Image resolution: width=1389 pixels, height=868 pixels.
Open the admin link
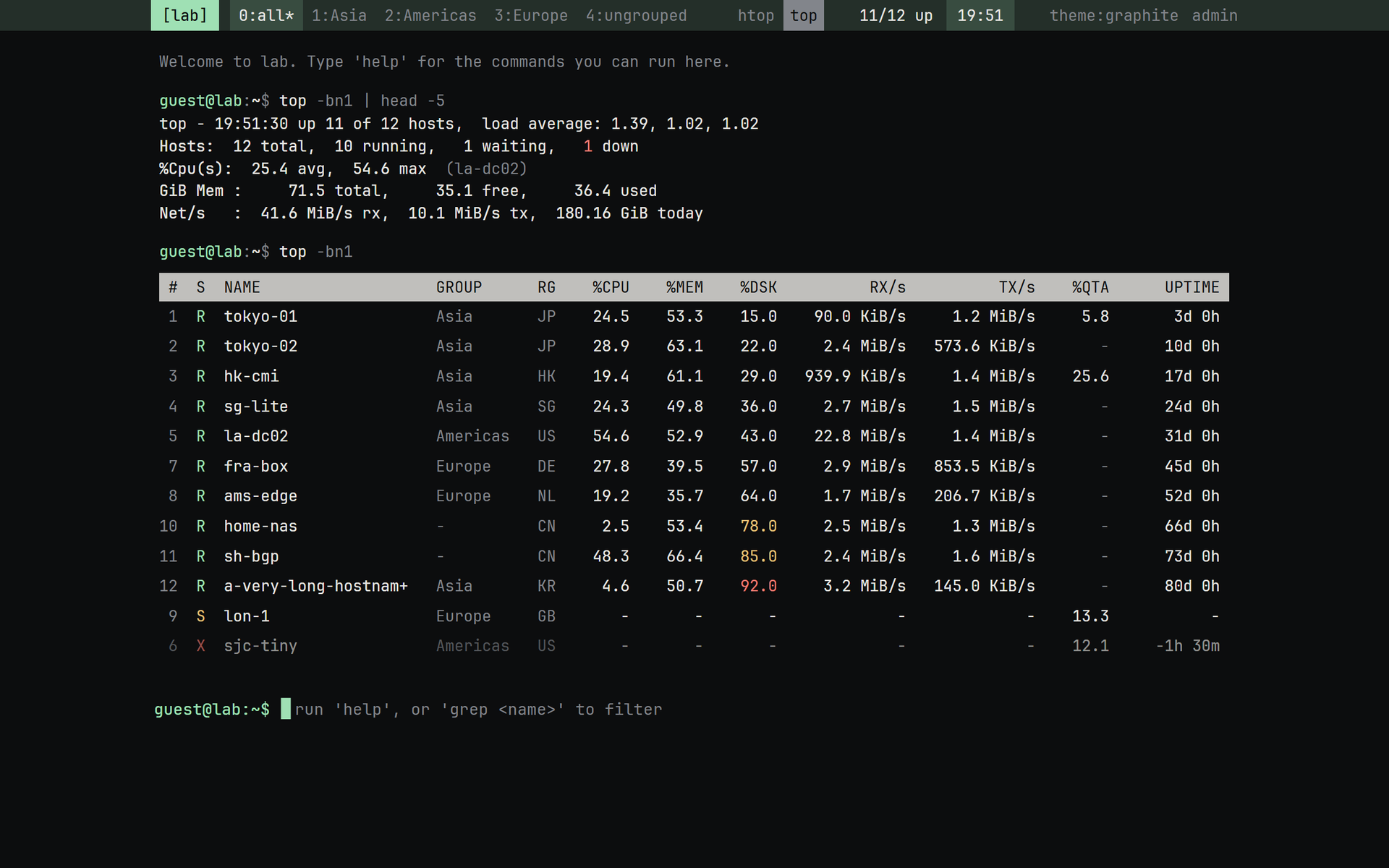1215,15
